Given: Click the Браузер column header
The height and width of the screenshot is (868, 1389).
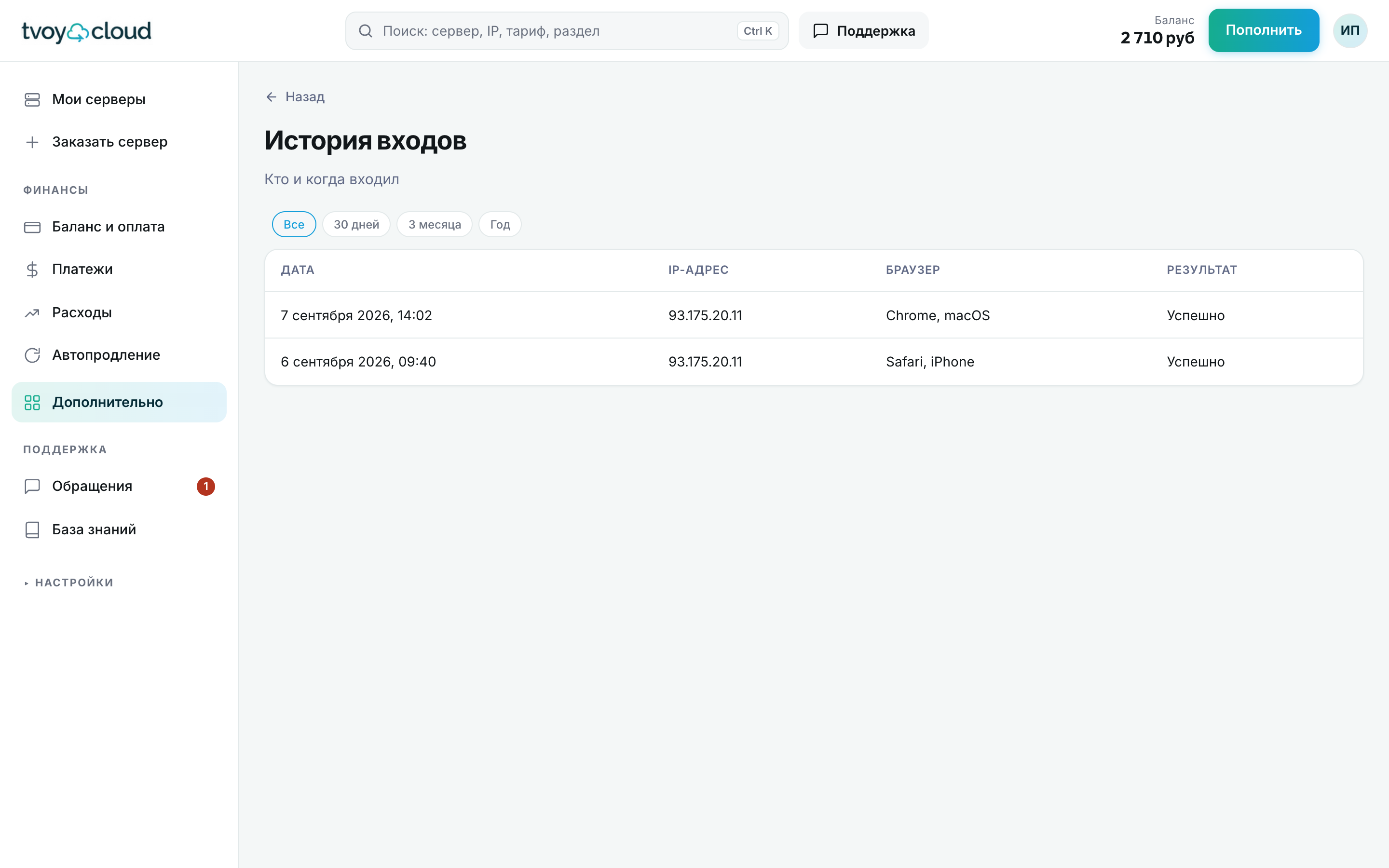Looking at the screenshot, I should [x=912, y=271].
